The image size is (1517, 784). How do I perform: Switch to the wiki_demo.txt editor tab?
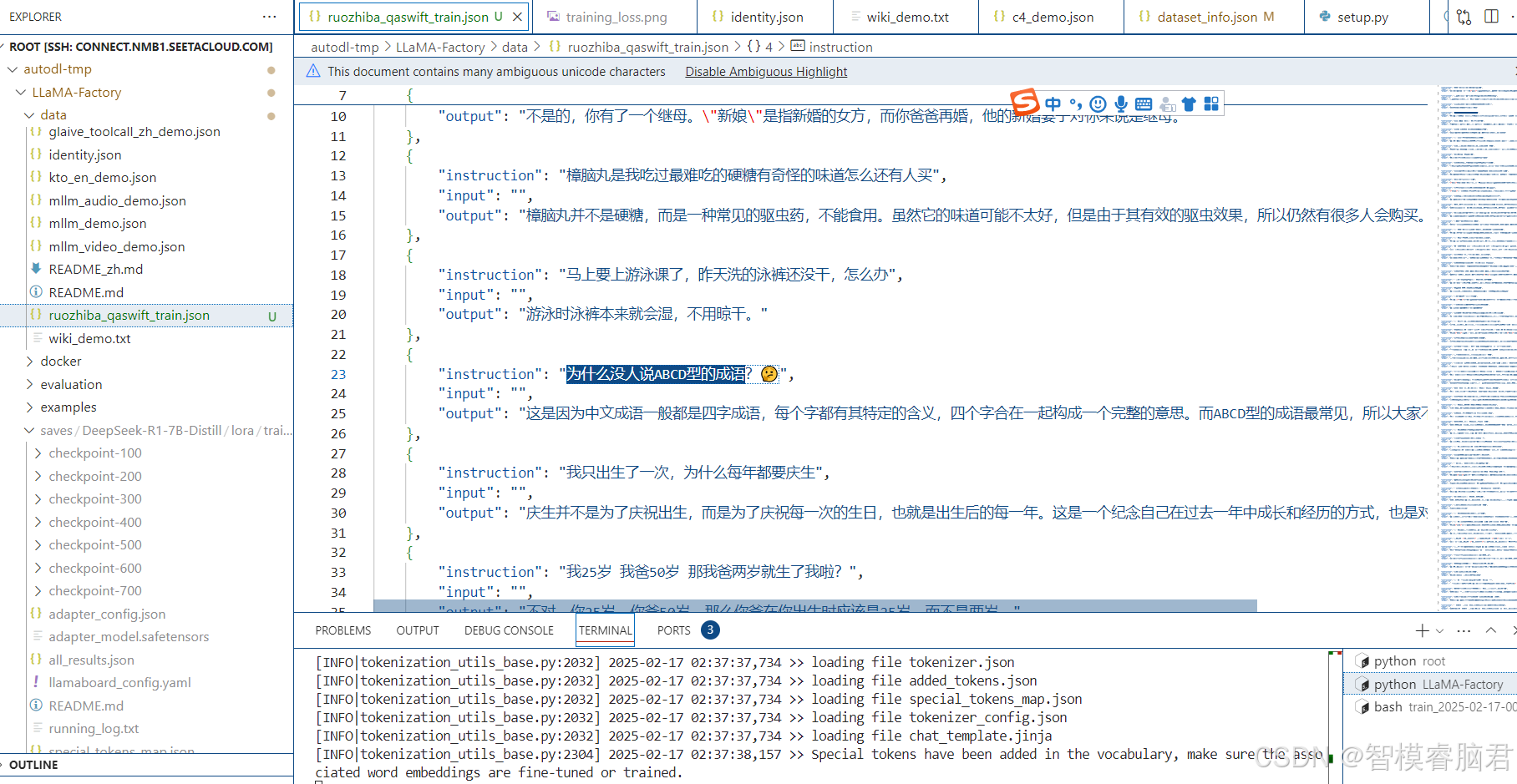coord(906,17)
